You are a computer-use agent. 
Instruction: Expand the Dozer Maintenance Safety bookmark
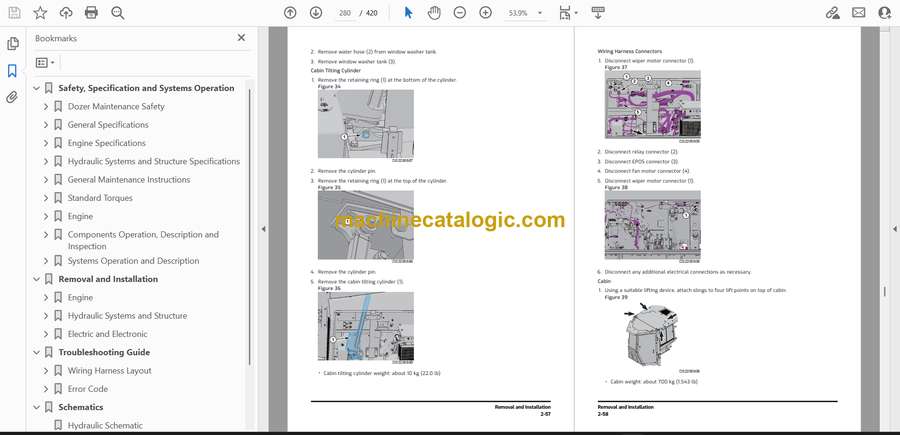46,107
